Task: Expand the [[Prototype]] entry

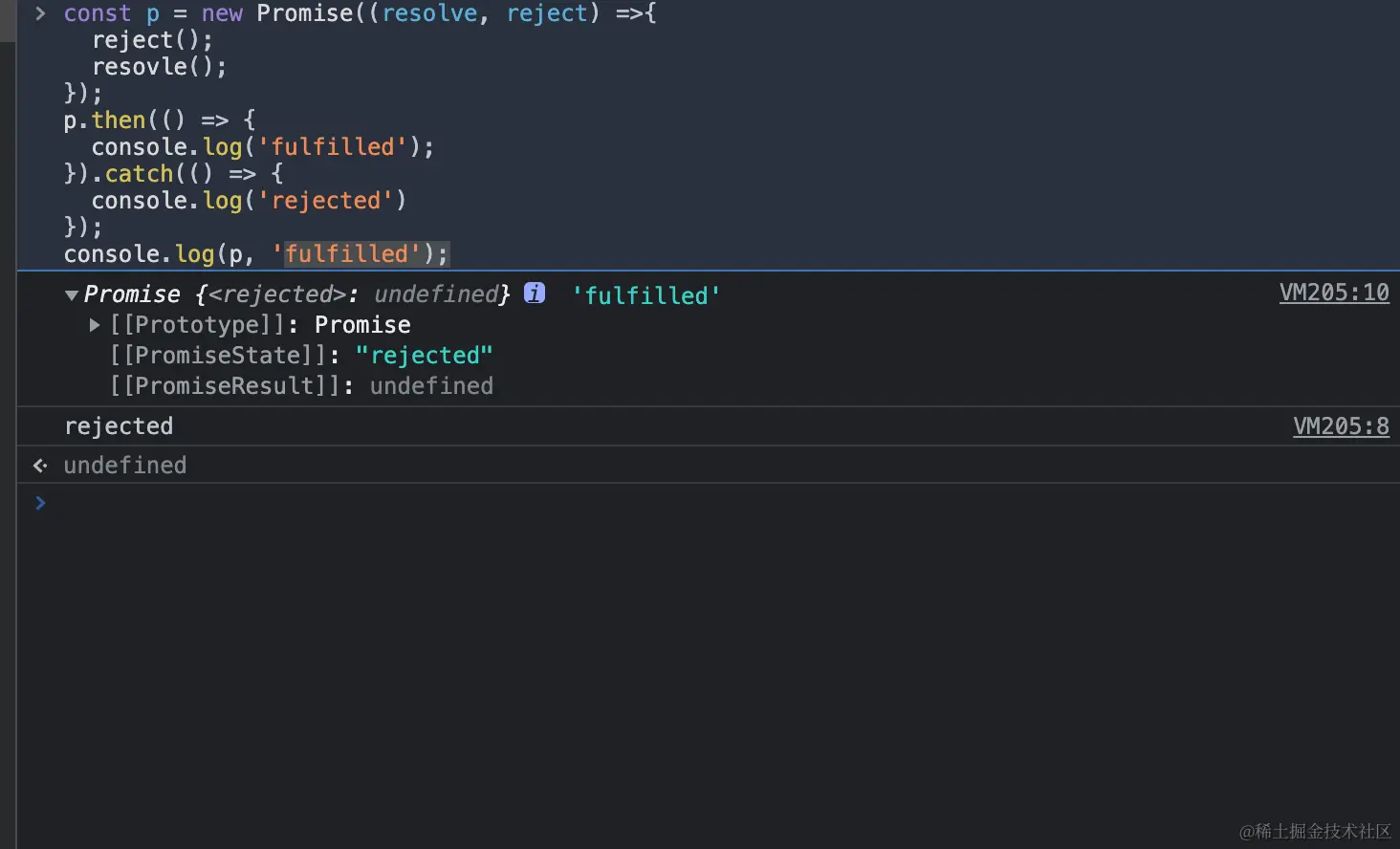Action: pos(95,325)
